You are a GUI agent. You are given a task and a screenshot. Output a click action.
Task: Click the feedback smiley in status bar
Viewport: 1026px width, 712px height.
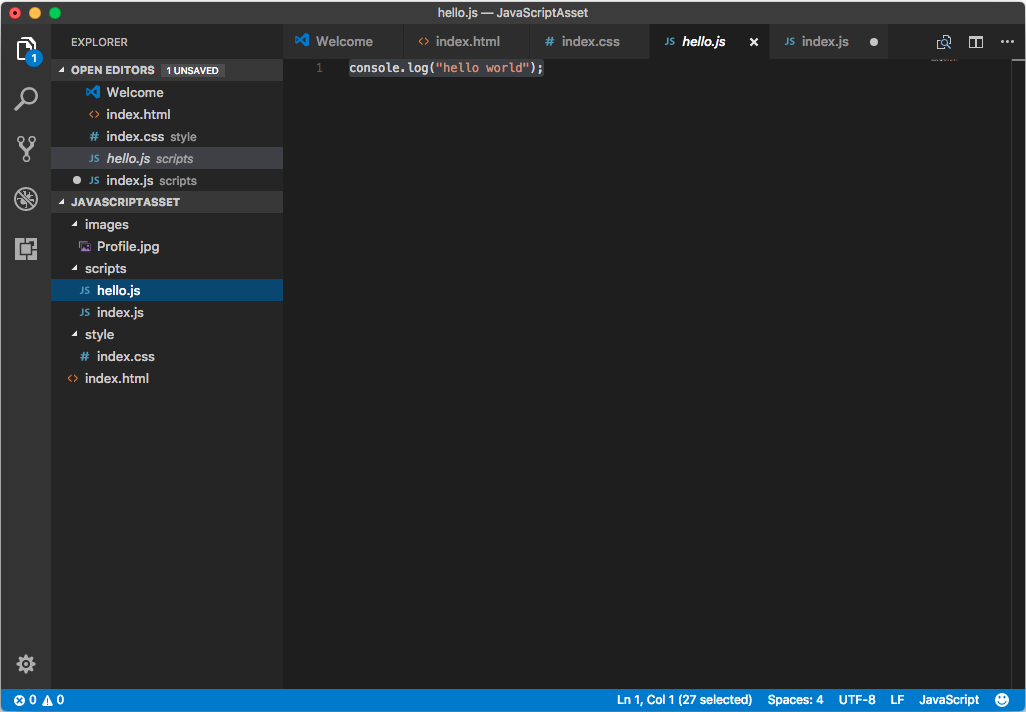pyautogui.click(x=1002, y=700)
